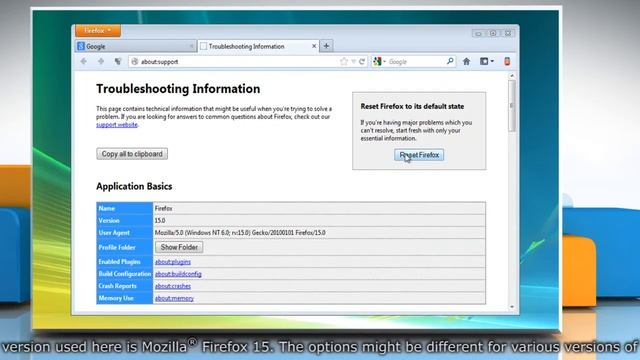
Task: Click the scroll down arrow
Action: (512, 307)
